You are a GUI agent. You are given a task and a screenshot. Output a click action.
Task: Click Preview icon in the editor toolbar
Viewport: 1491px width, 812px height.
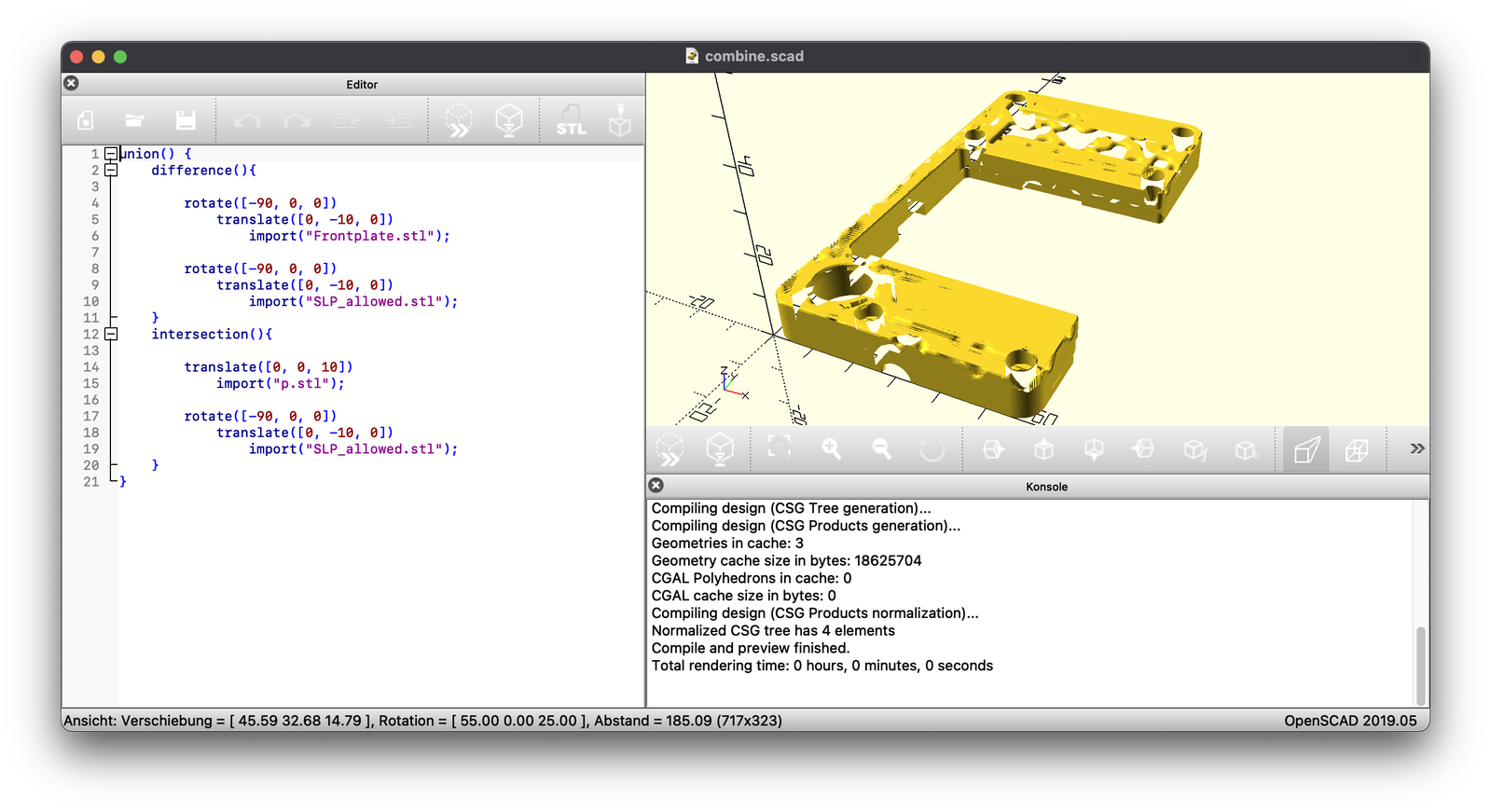pos(459,121)
